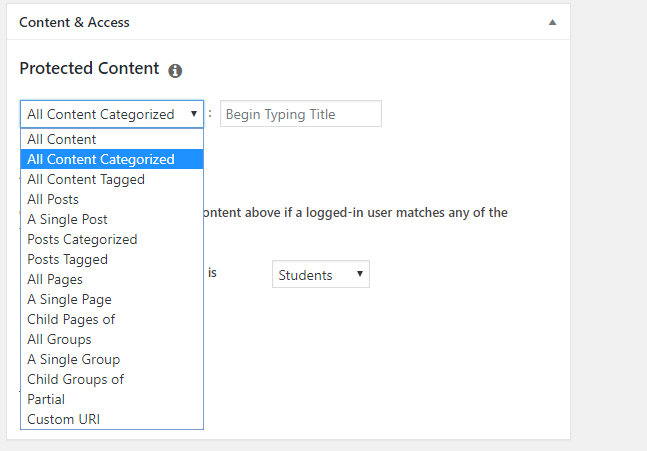Select Custom URI option
Viewport: 647px width, 451px height.
112,419
